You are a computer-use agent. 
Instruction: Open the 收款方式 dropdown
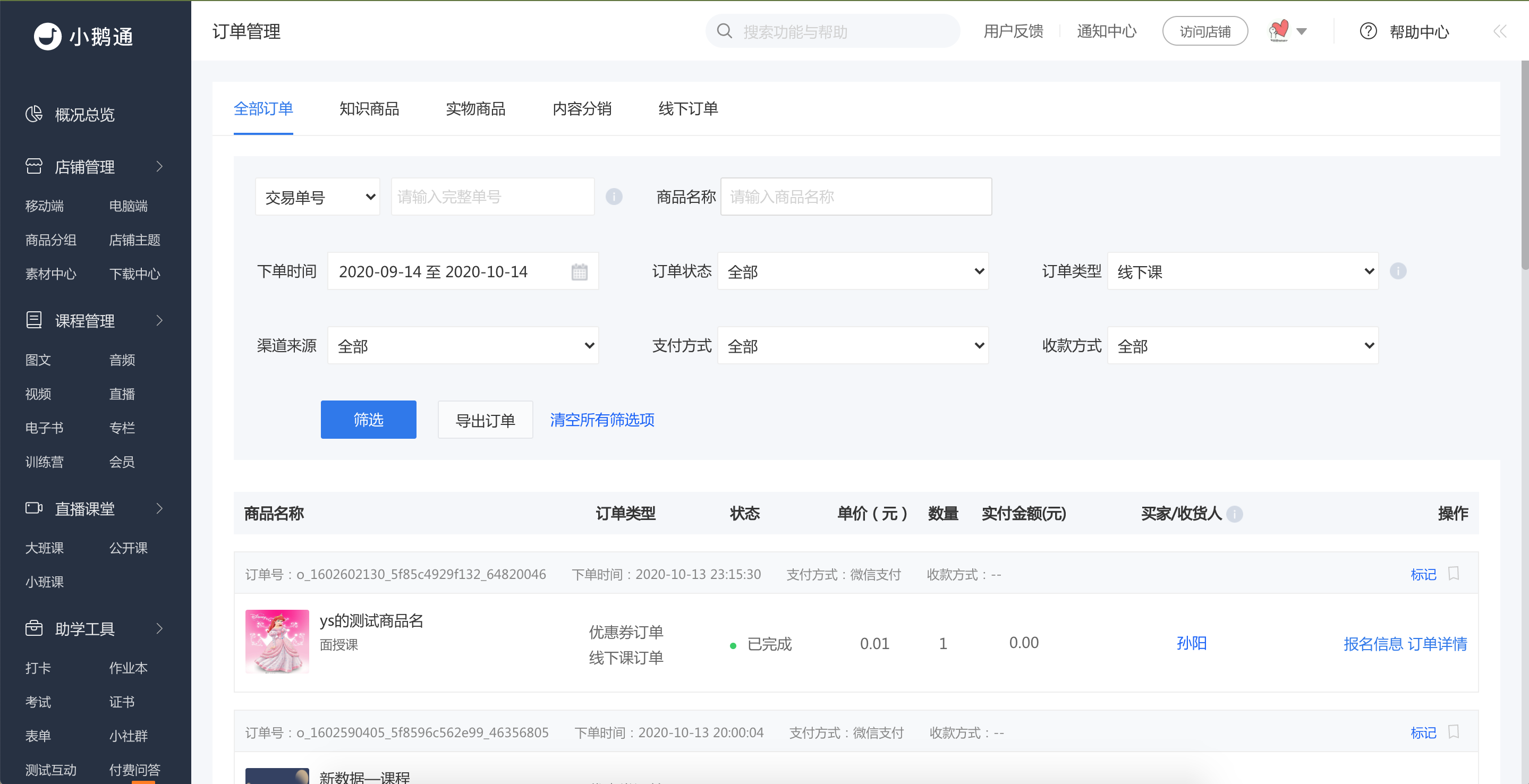pos(1243,345)
